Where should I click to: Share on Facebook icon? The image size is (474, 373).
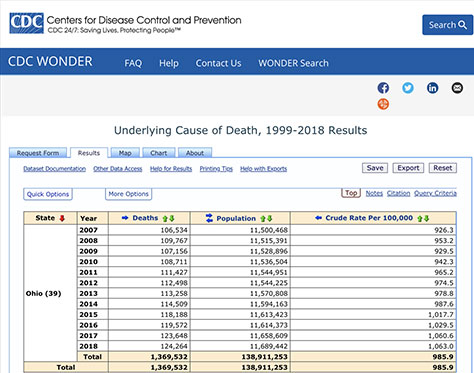pos(383,88)
